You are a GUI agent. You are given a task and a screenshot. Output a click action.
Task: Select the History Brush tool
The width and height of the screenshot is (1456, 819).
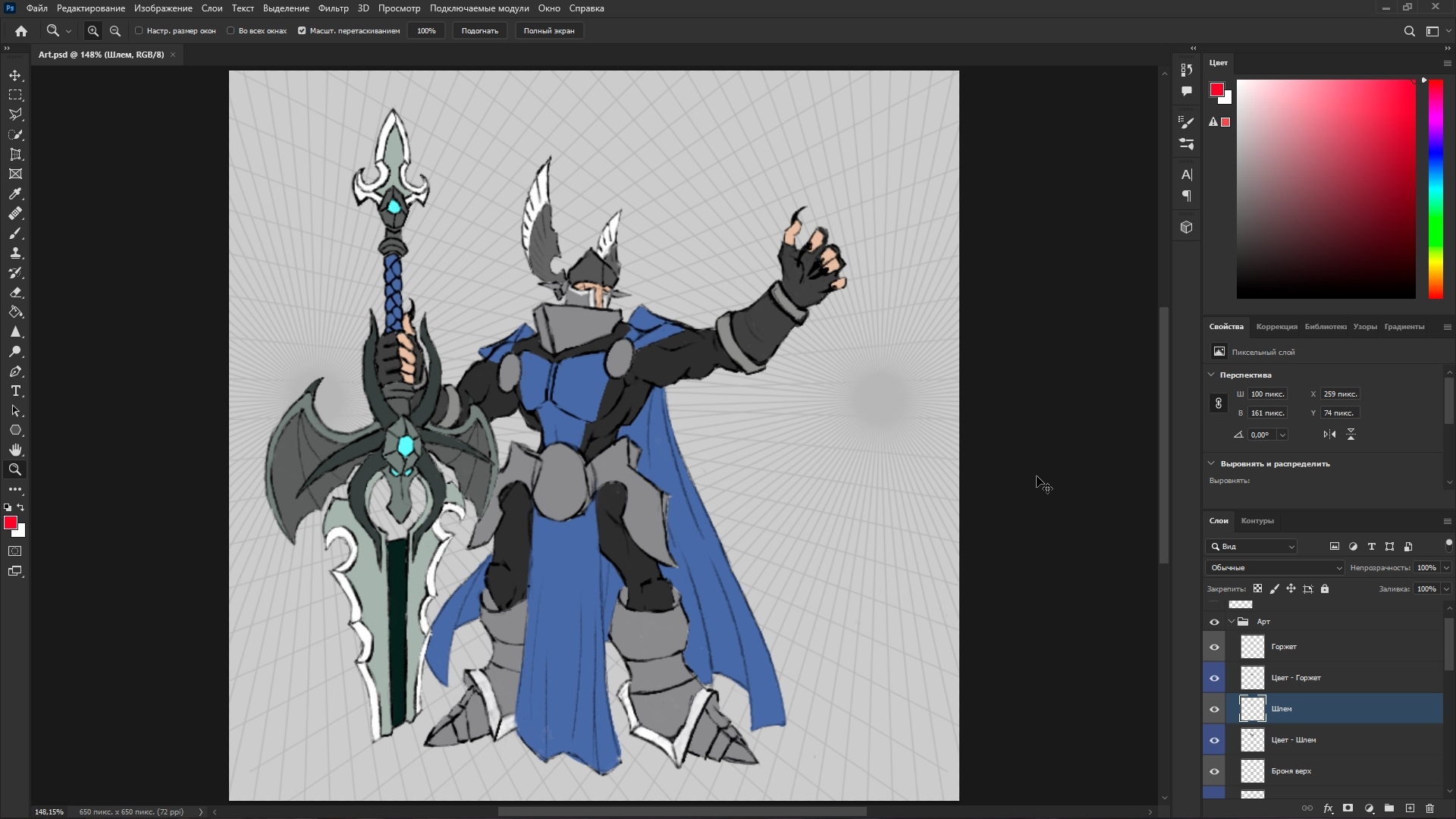pos(15,272)
